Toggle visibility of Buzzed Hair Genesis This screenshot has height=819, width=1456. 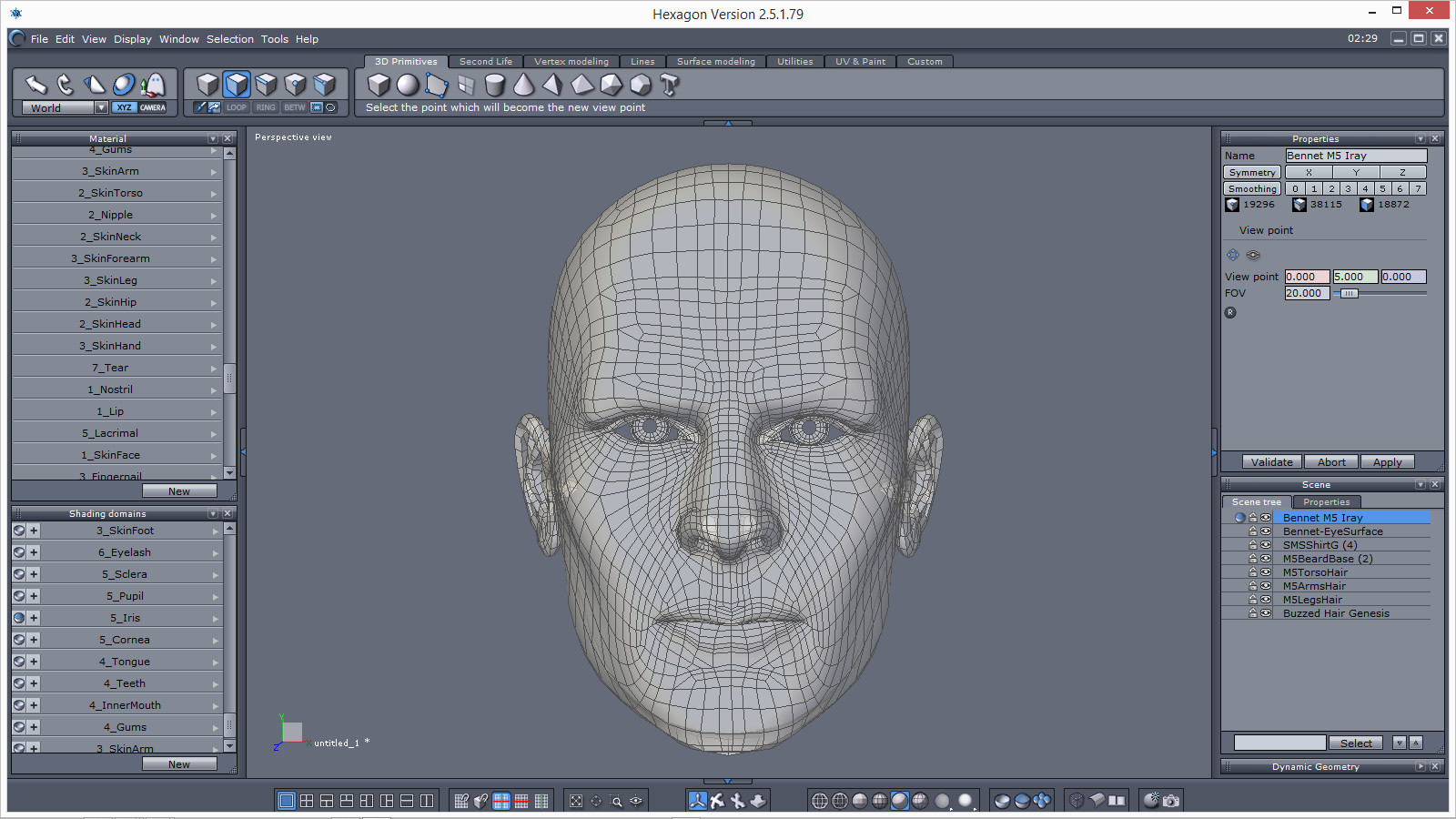[1266, 613]
